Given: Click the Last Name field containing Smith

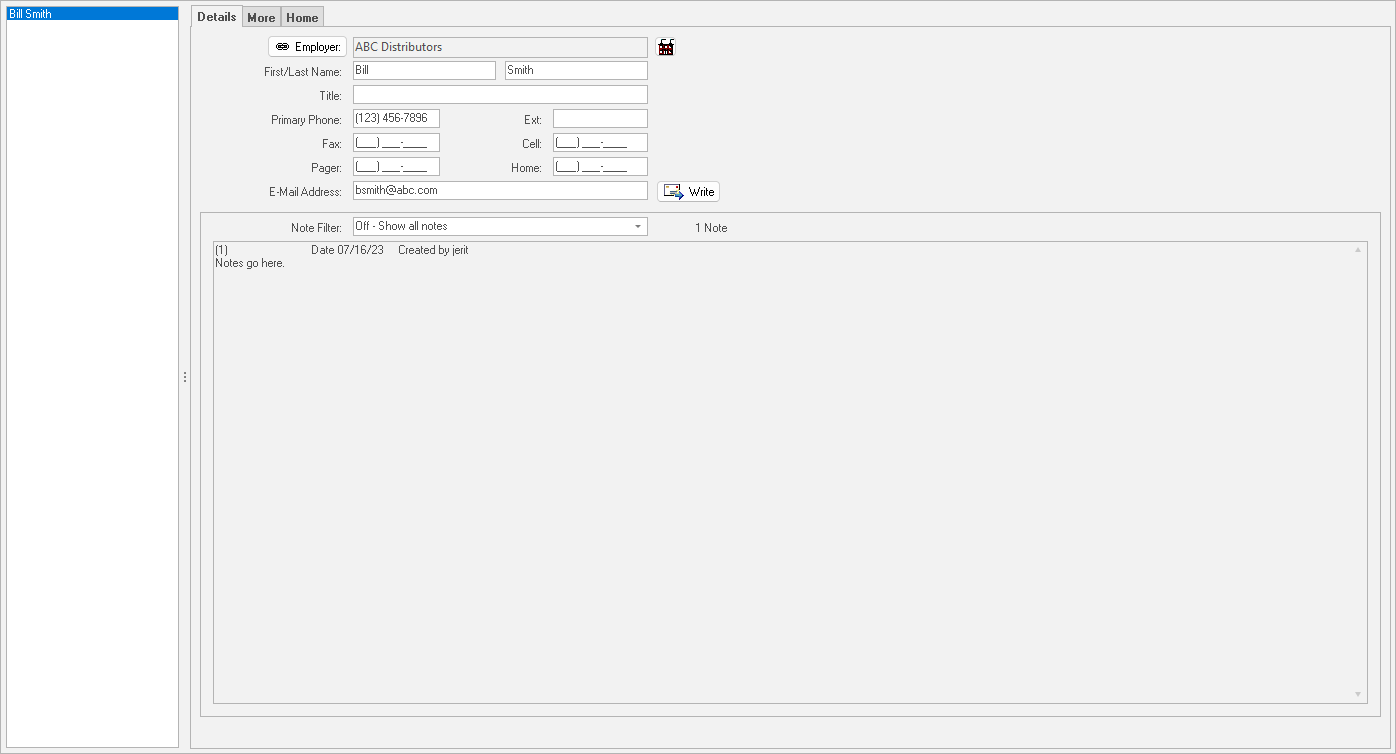Looking at the screenshot, I should coord(576,71).
